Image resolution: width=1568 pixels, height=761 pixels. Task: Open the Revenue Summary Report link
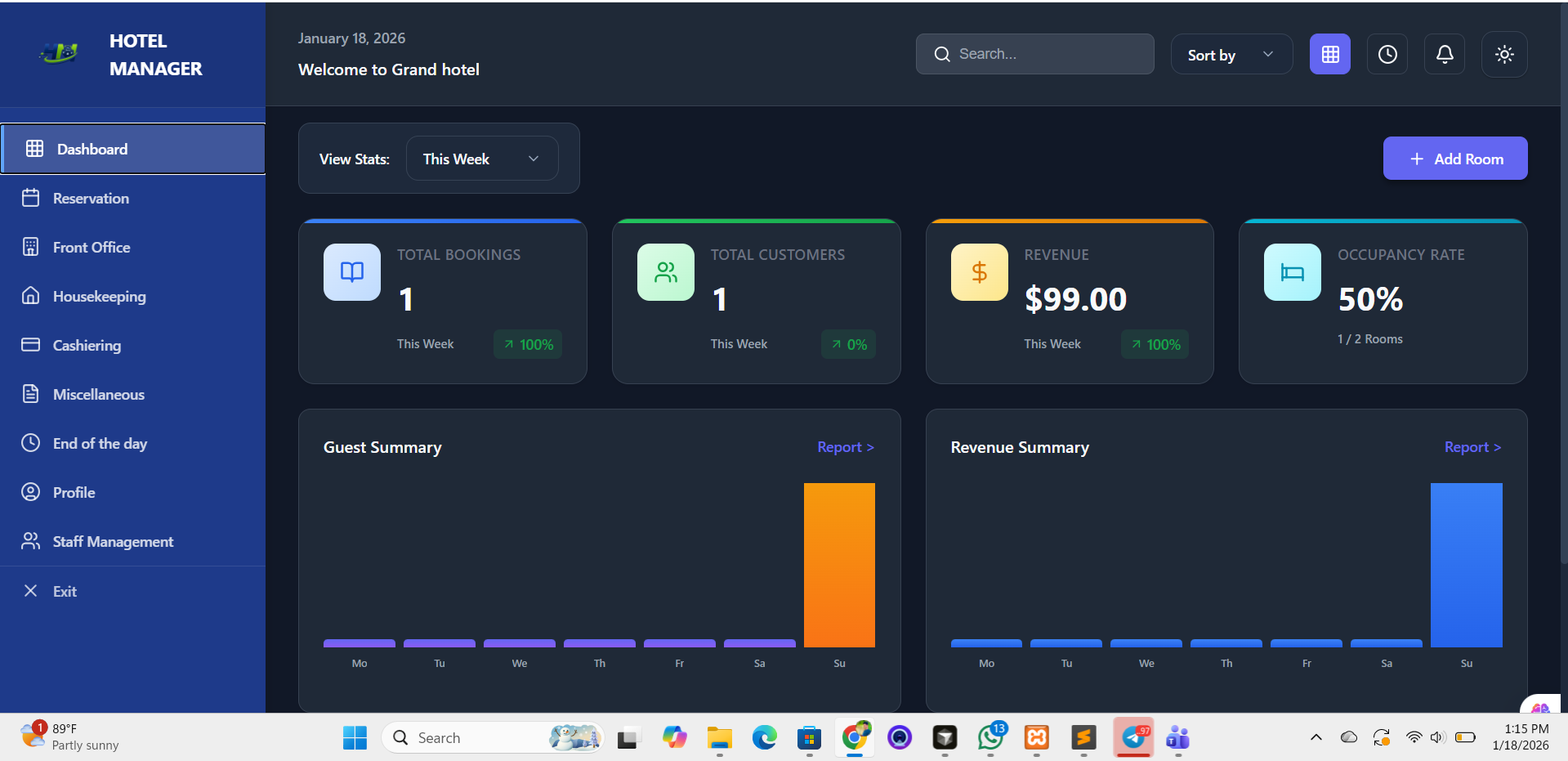[1472, 447]
